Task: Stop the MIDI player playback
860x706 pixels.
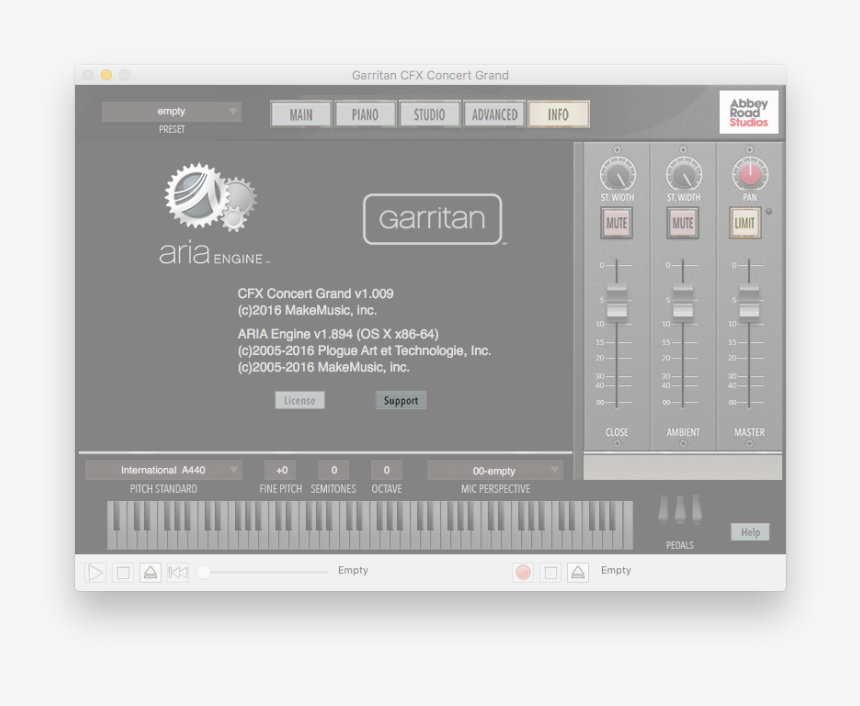Action: [123, 573]
